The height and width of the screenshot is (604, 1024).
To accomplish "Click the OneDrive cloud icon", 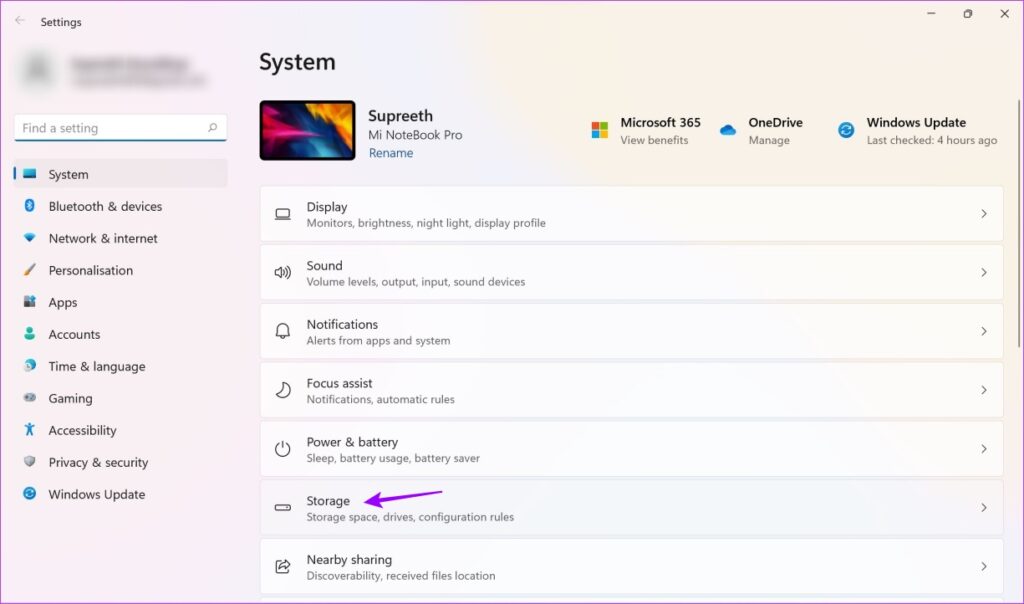I will (728, 130).
